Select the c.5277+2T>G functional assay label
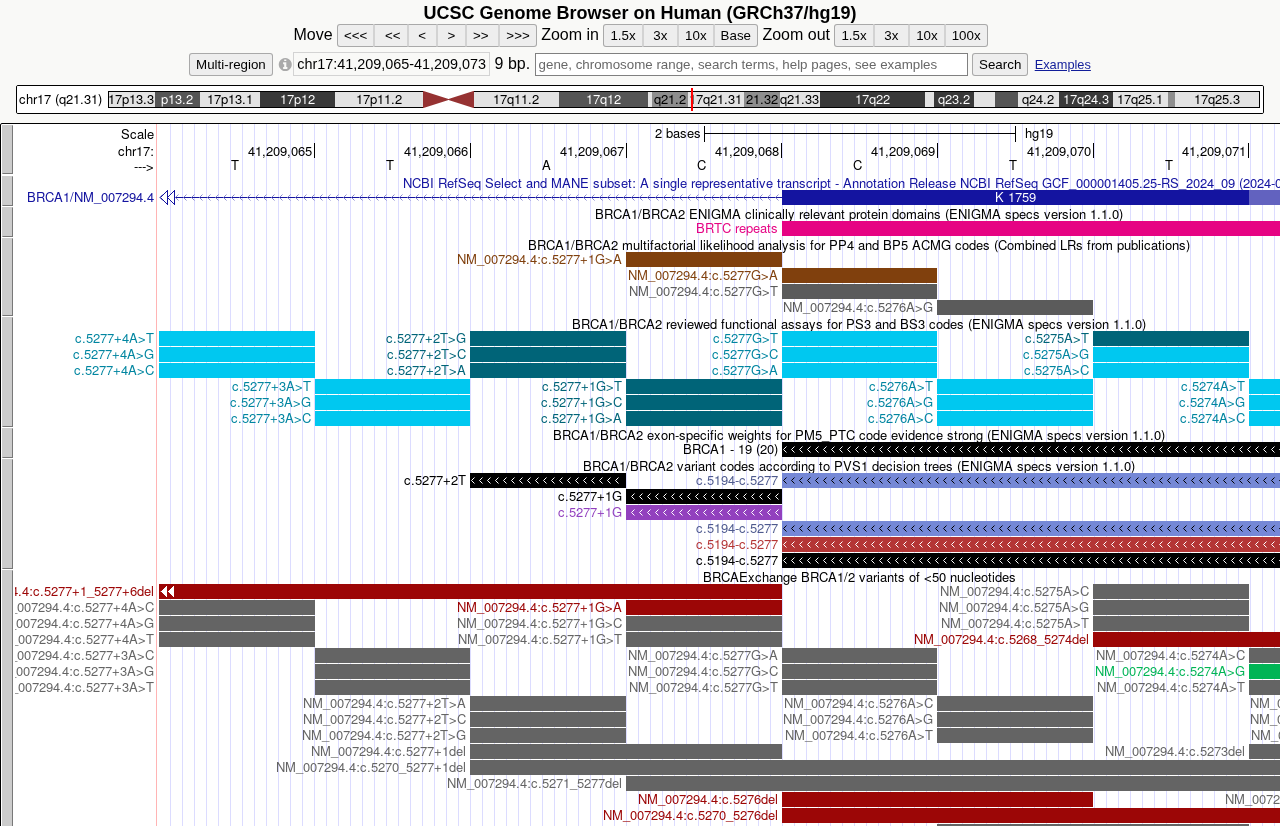1280x826 pixels. (426, 338)
